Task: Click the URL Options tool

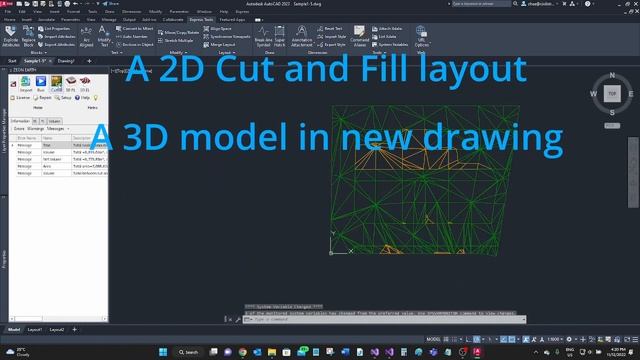Action: (421, 36)
